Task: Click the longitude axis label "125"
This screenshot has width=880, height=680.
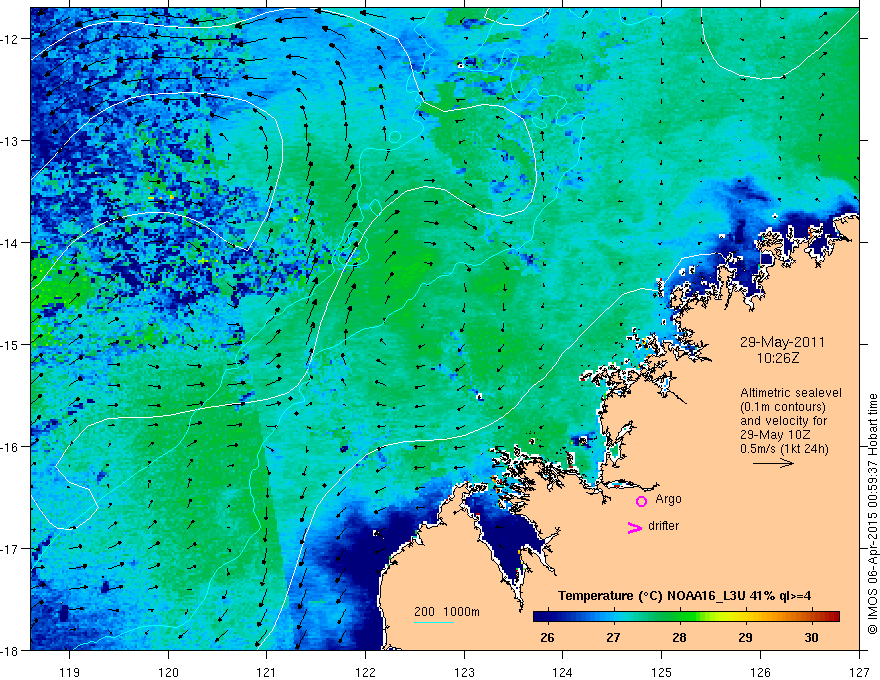Action: point(662,672)
